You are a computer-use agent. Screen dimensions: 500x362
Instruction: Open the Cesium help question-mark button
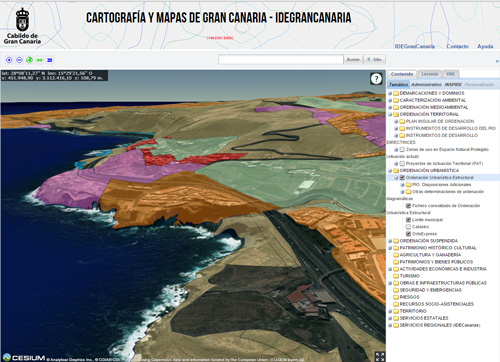pos(376,79)
